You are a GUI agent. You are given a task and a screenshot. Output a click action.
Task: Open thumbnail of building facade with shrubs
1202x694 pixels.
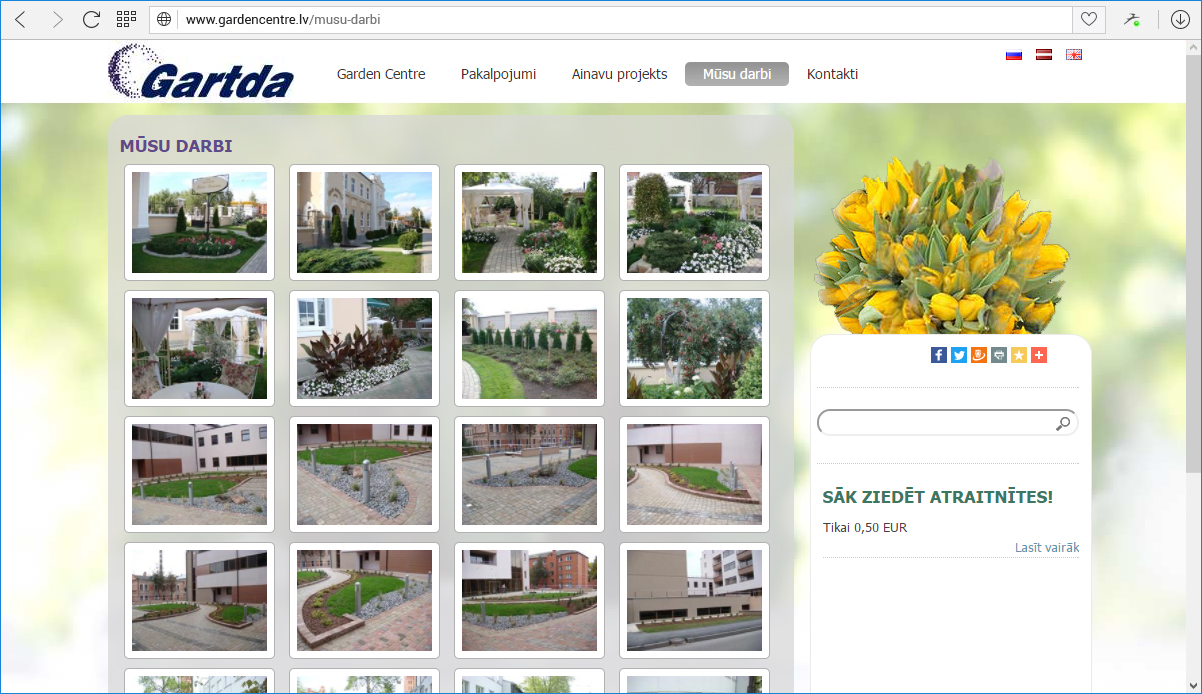[x=364, y=222]
